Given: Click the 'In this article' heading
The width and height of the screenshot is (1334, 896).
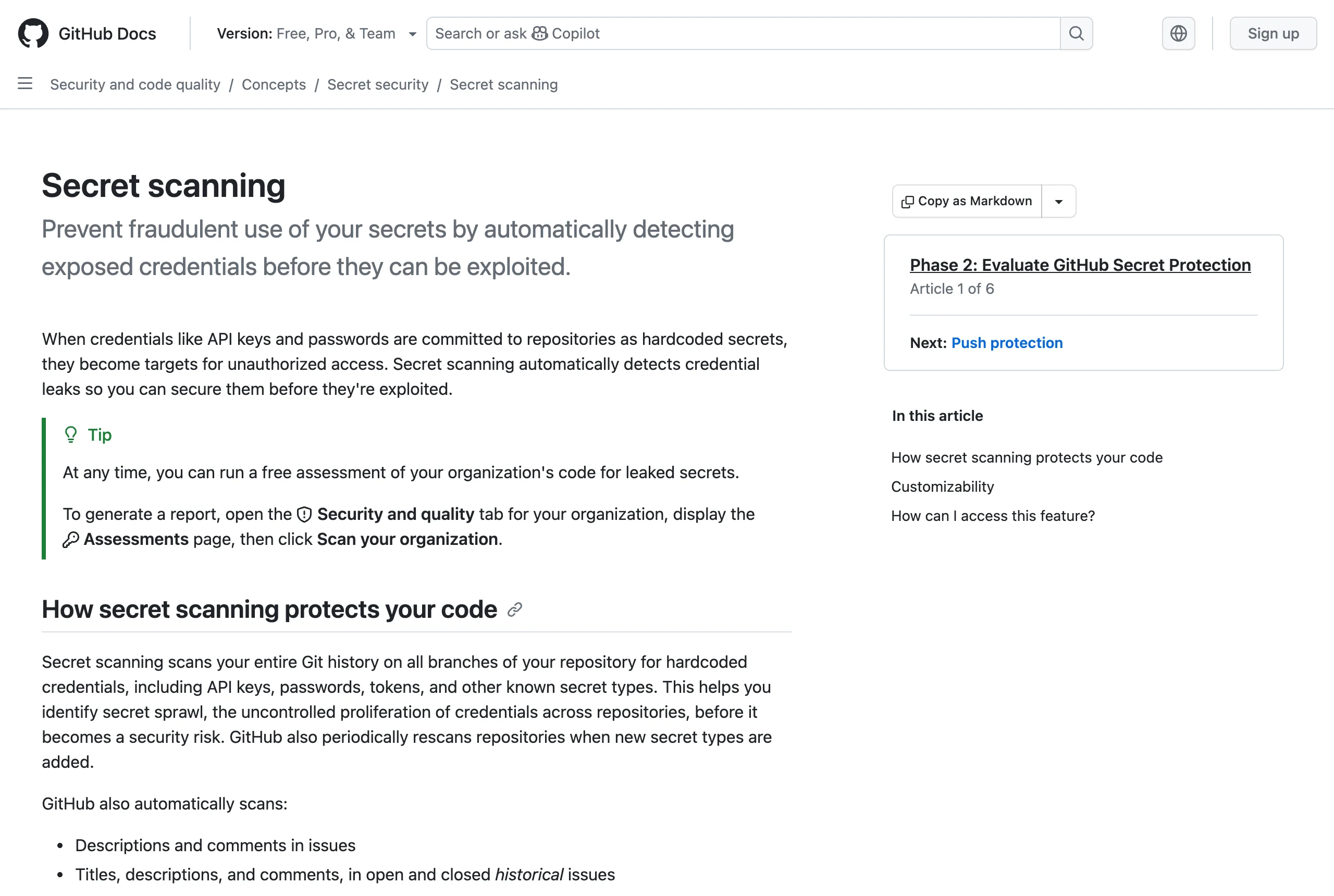Looking at the screenshot, I should (x=937, y=416).
